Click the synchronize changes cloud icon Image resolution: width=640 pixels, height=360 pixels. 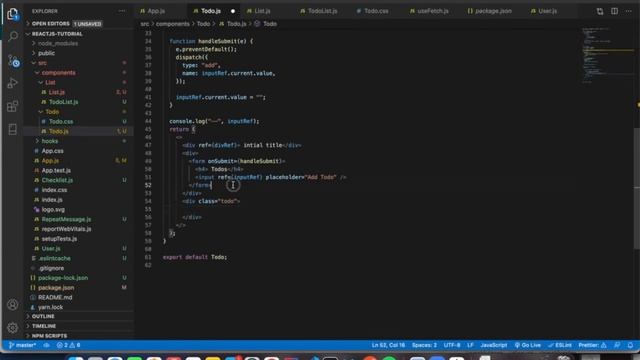tap(47, 345)
